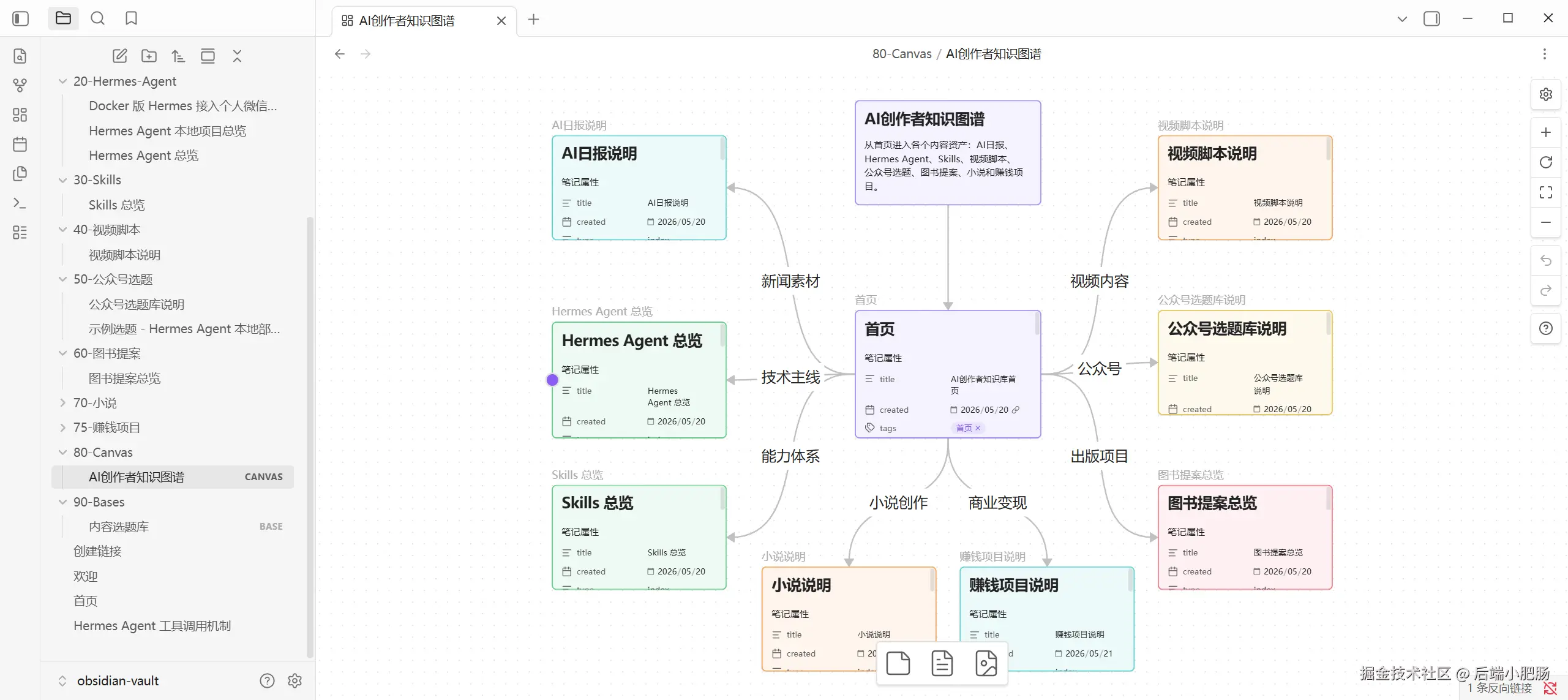The width and height of the screenshot is (1568, 700).
Task: Zoom canvas to fit
Action: pos(1545,192)
